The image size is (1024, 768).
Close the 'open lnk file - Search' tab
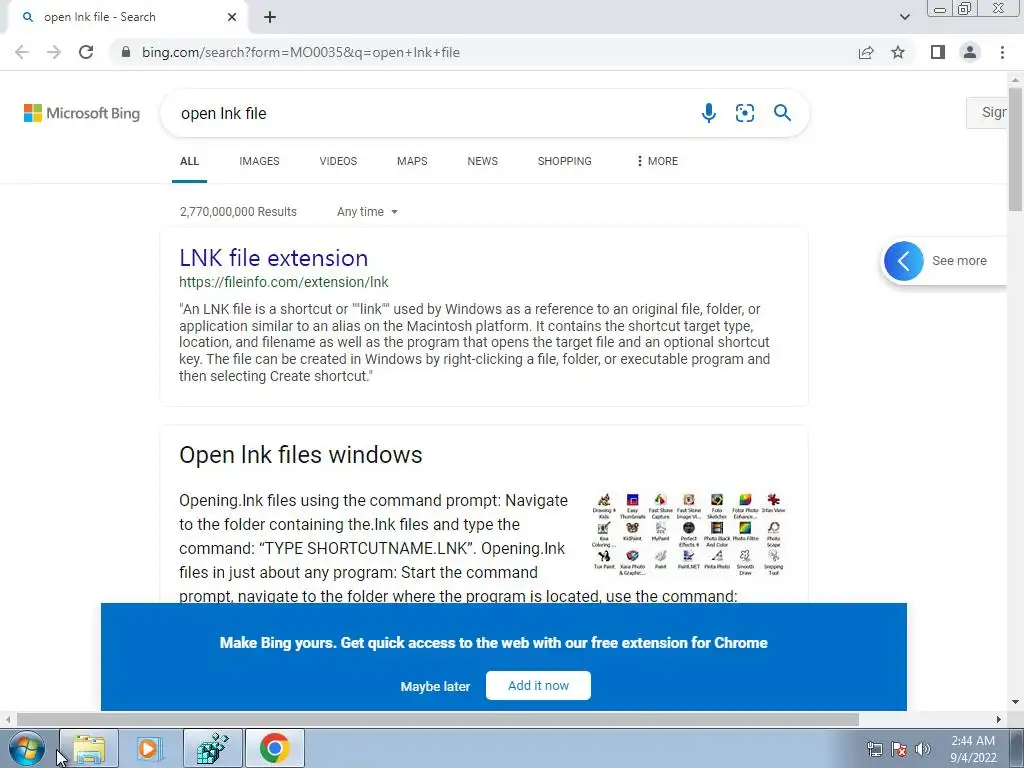click(x=232, y=18)
